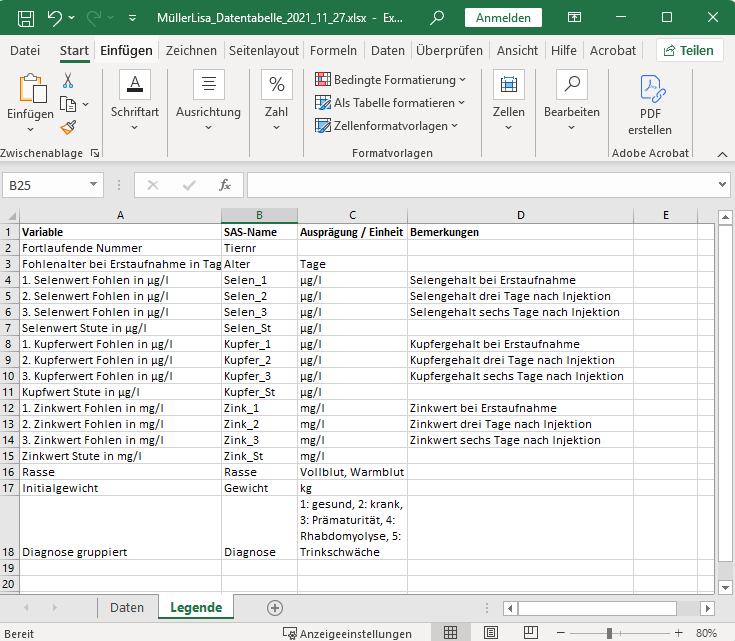Open the Name Box dropdown arrow

pos(94,184)
